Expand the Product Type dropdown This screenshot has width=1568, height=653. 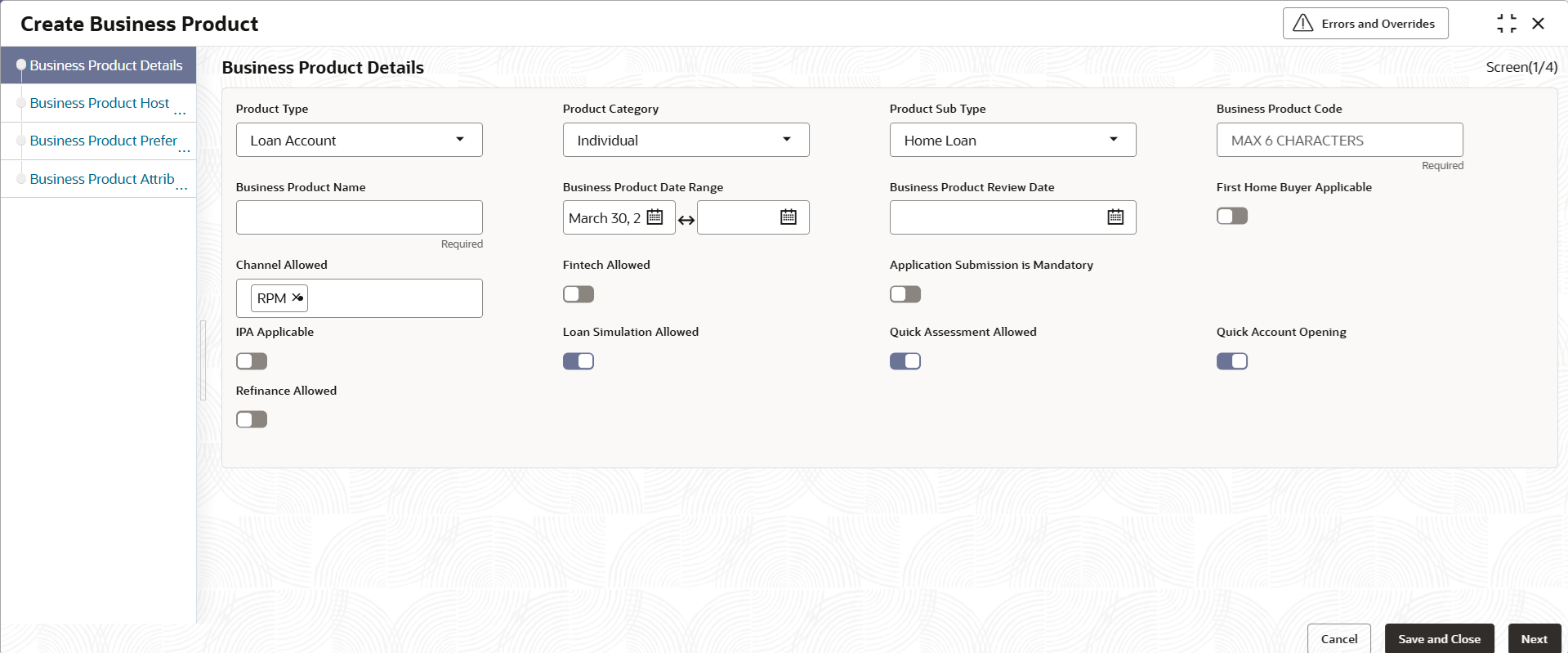click(x=360, y=140)
